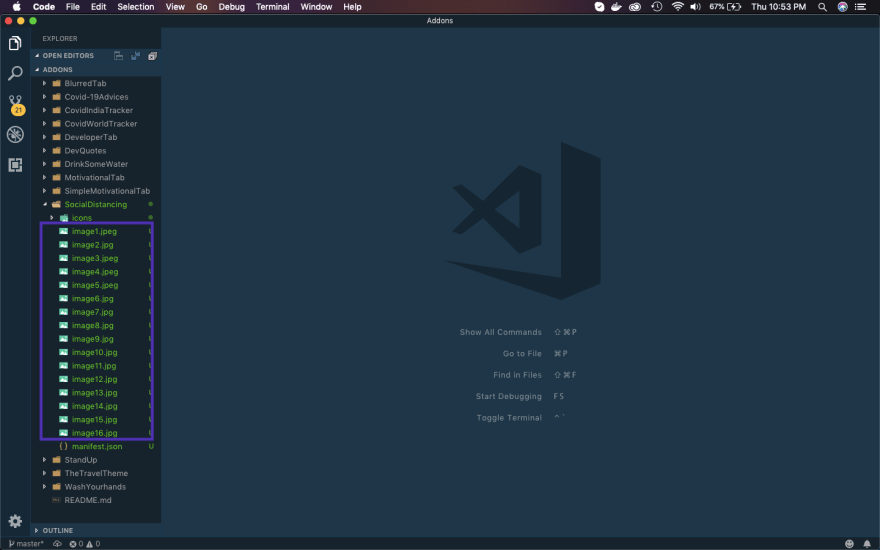Open image5.jpeg file

(94, 285)
